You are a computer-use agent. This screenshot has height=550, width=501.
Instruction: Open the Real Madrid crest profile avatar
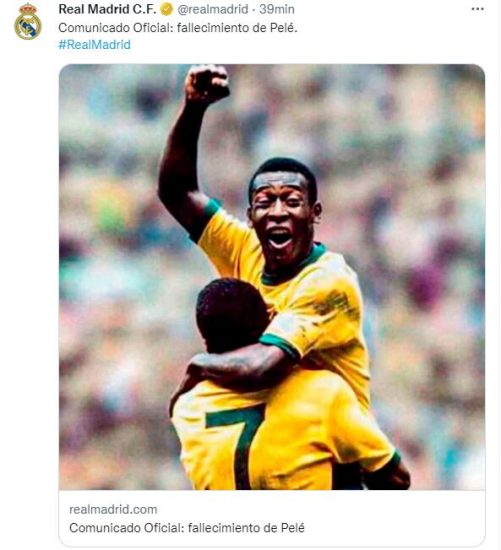[28, 22]
